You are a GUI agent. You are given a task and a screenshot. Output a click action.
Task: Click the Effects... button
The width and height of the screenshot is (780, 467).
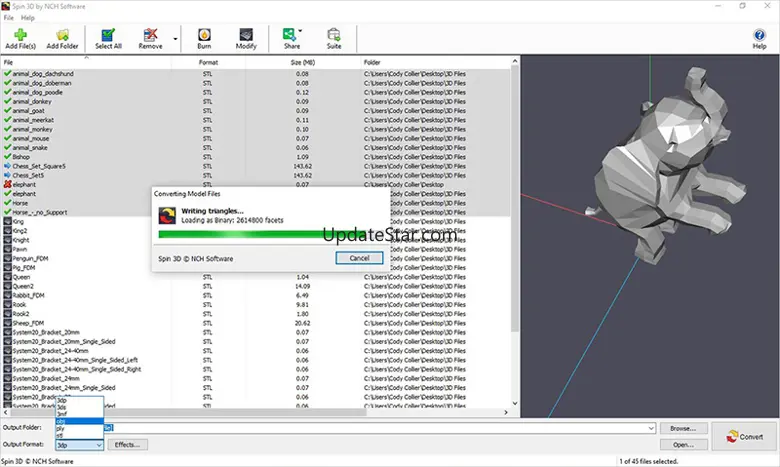(x=127, y=444)
